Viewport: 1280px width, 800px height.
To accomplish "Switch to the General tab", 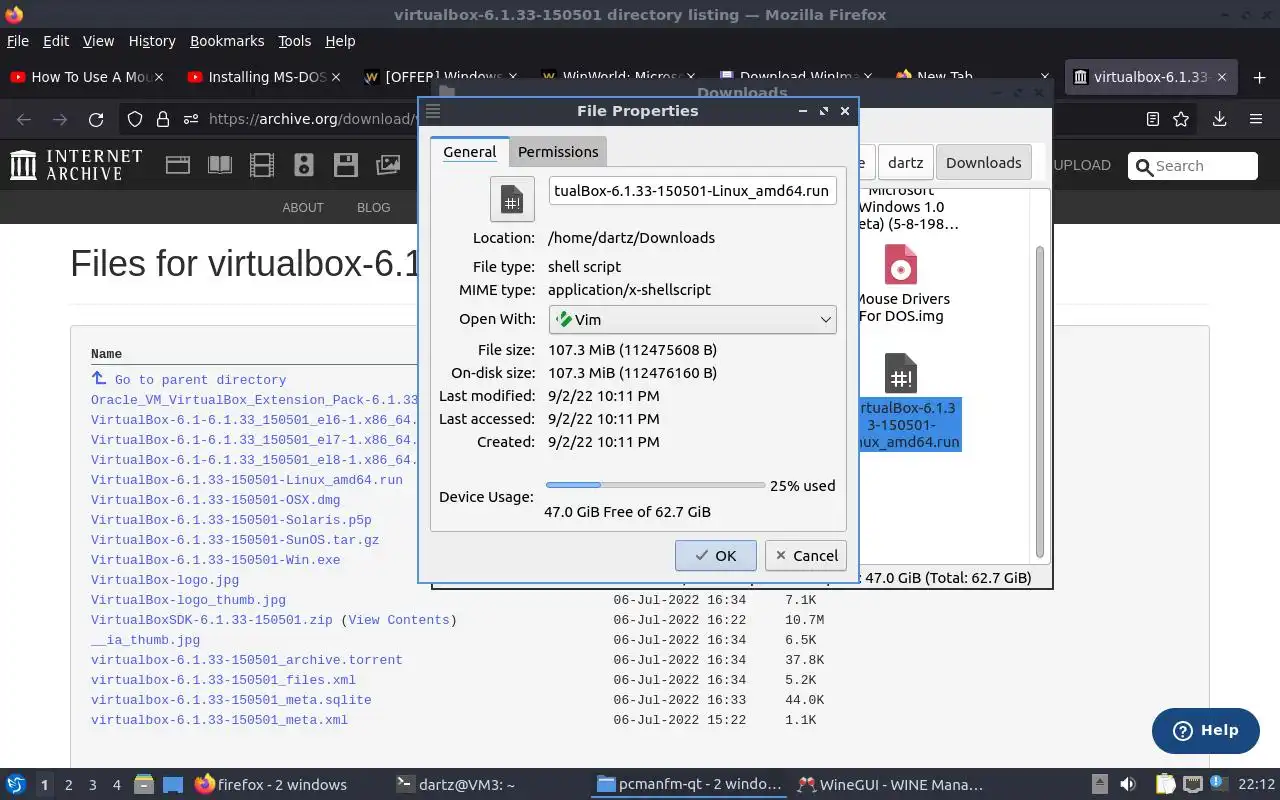I will [470, 152].
